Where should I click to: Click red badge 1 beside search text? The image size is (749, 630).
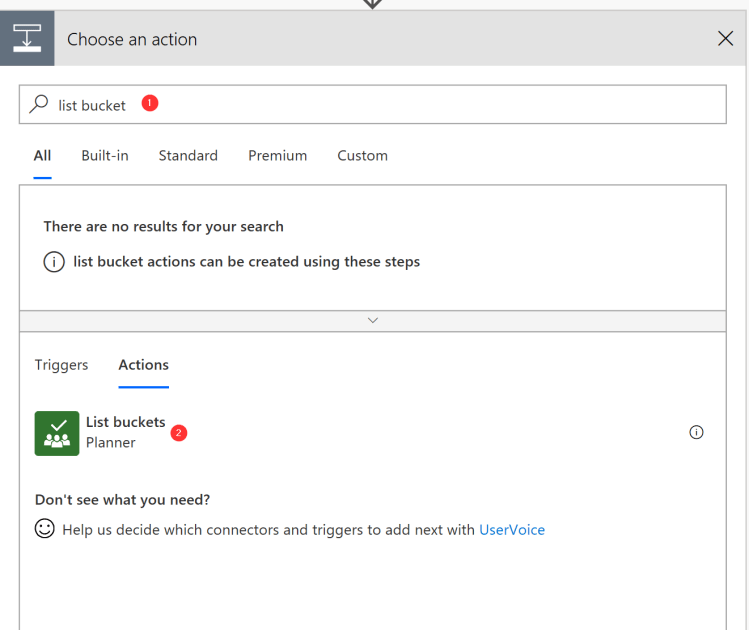pyautogui.click(x=150, y=103)
